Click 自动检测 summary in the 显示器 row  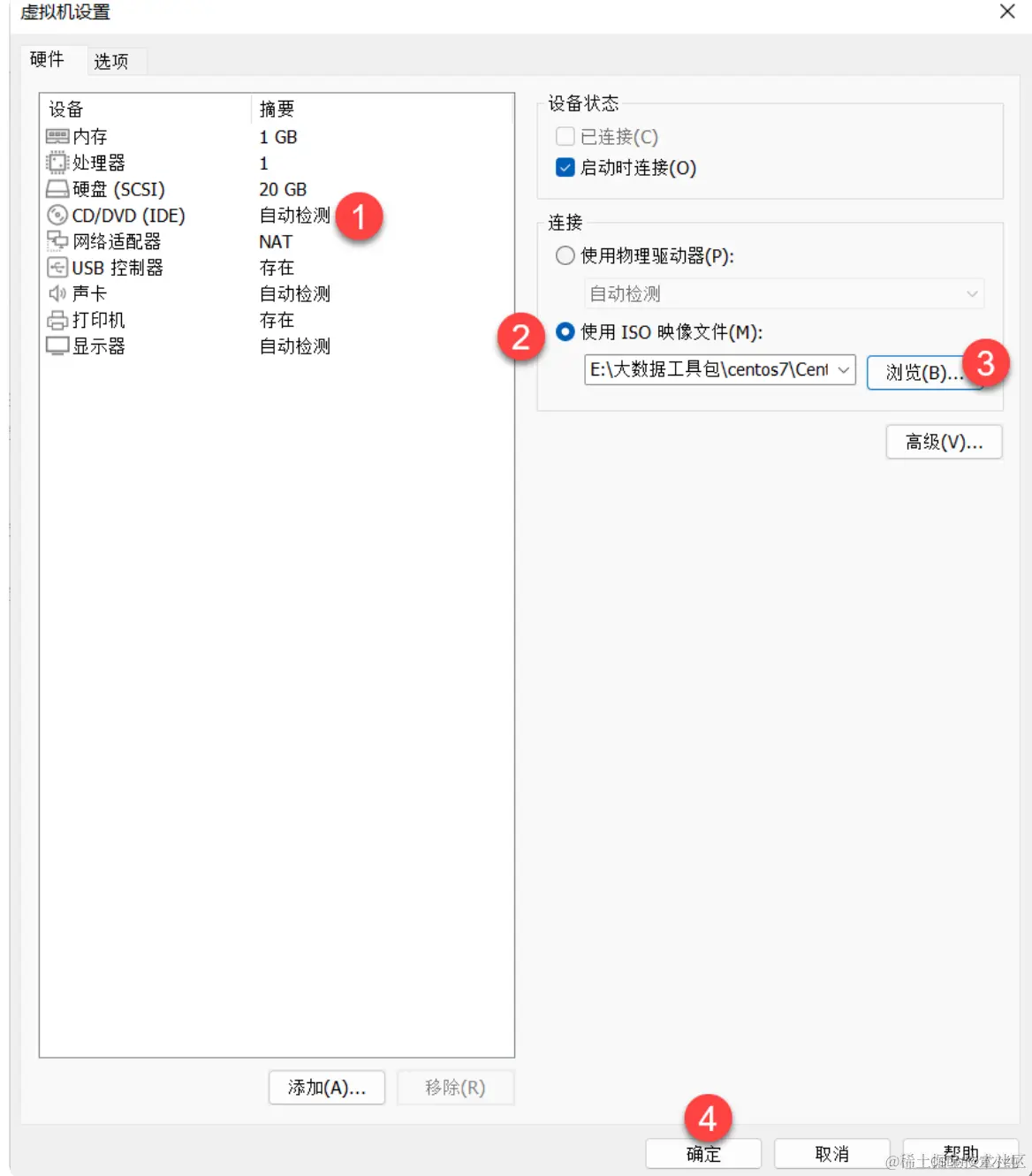(294, 345)
